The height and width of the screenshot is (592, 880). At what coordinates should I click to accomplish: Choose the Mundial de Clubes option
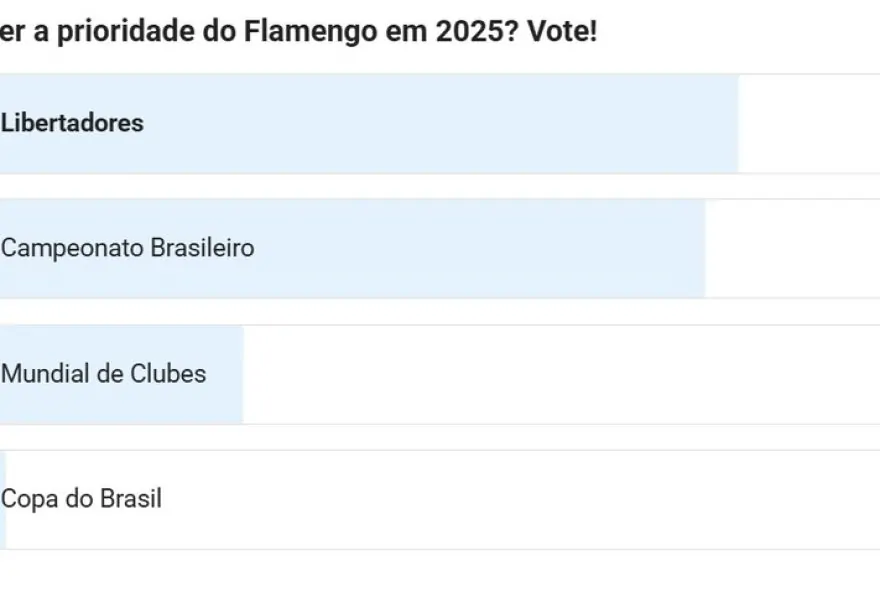coord(440,374)
